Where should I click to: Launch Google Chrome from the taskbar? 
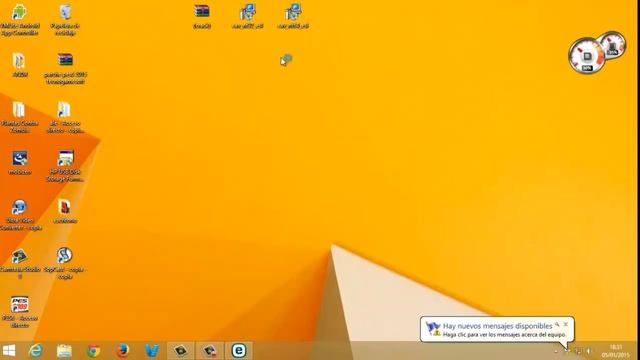pyautogui.click(x=93, y=351)
